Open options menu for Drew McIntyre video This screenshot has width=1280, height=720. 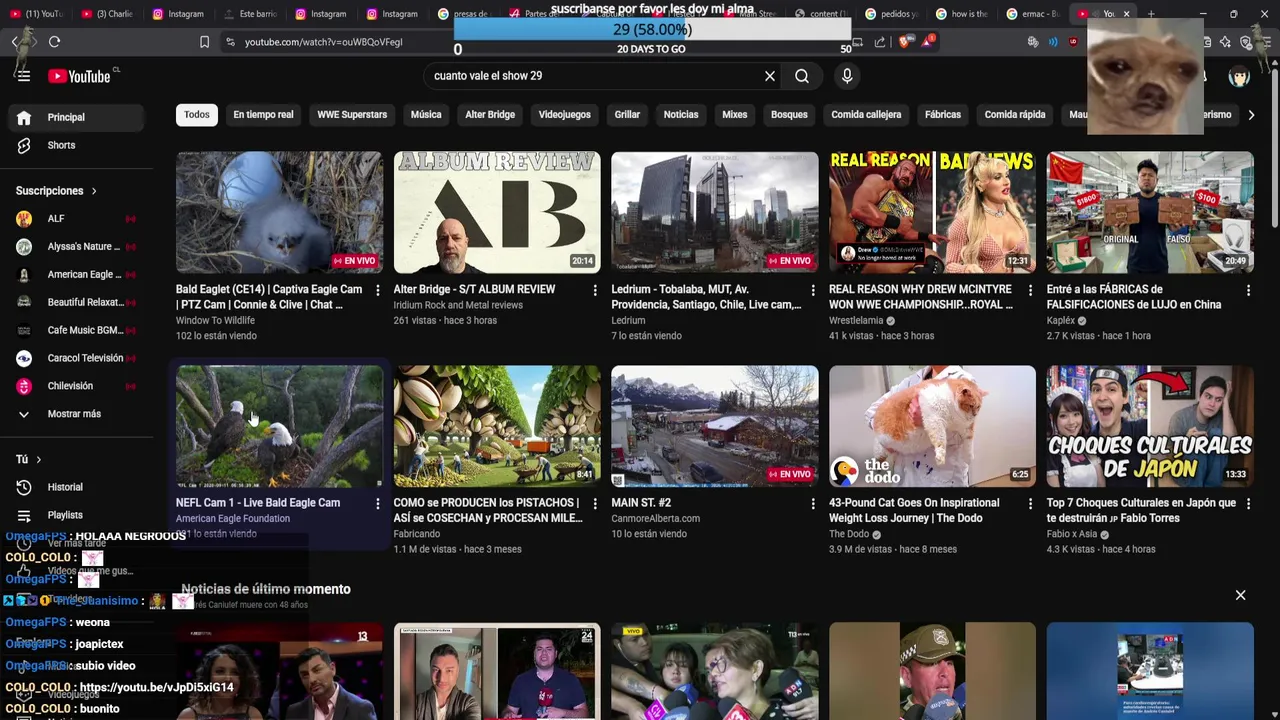tap(1030, 290)
